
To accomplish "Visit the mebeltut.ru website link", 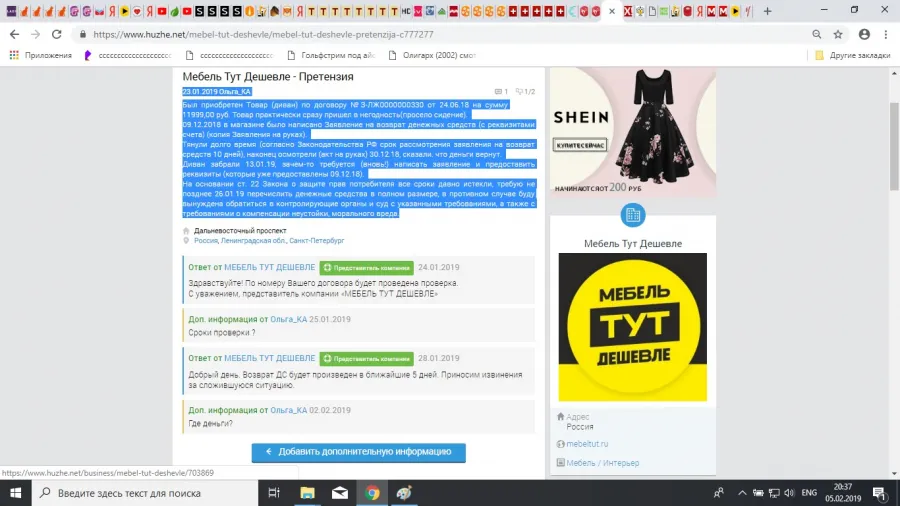I will (587, 444).
